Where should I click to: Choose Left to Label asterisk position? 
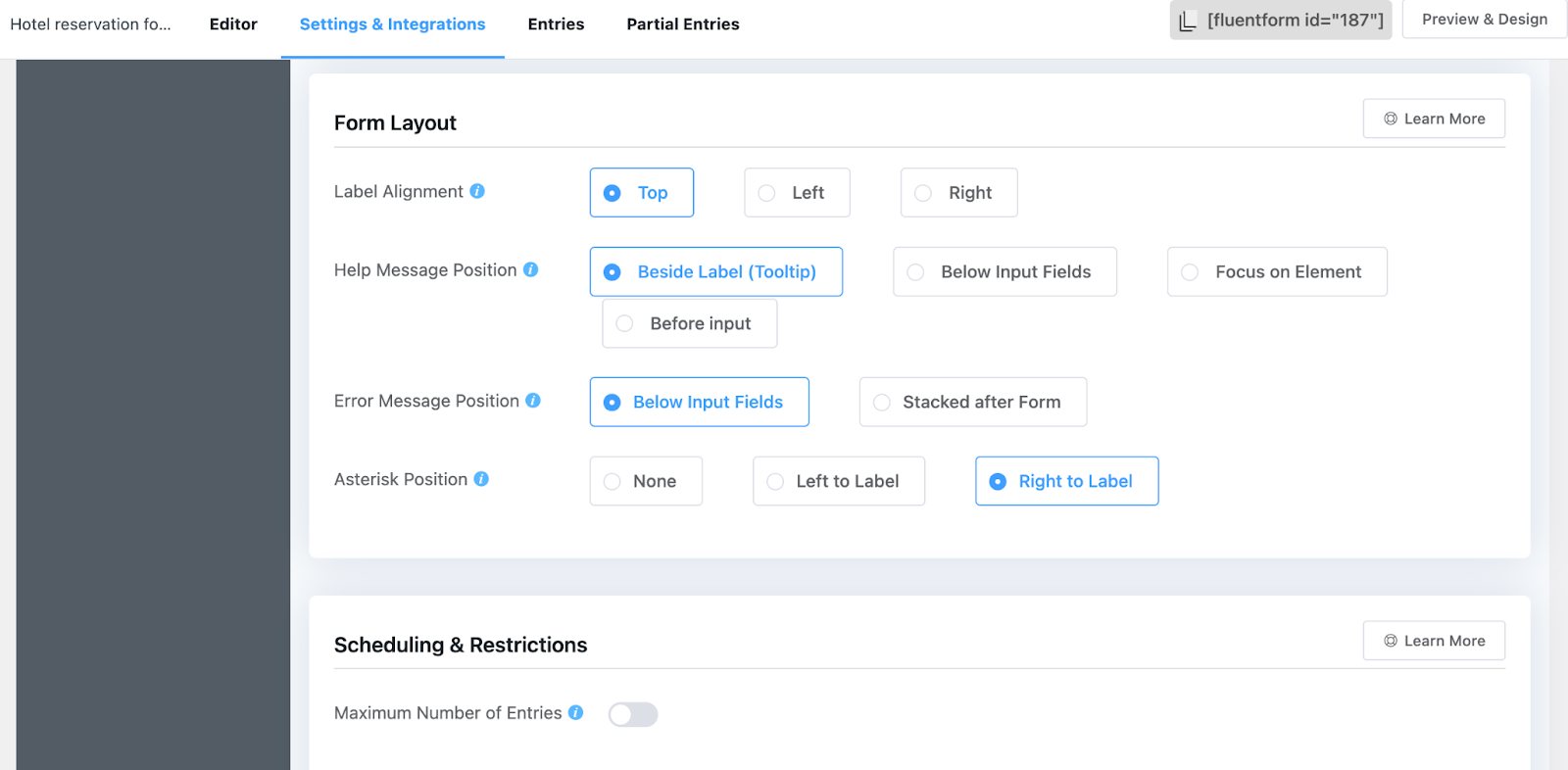coord(838,481)
